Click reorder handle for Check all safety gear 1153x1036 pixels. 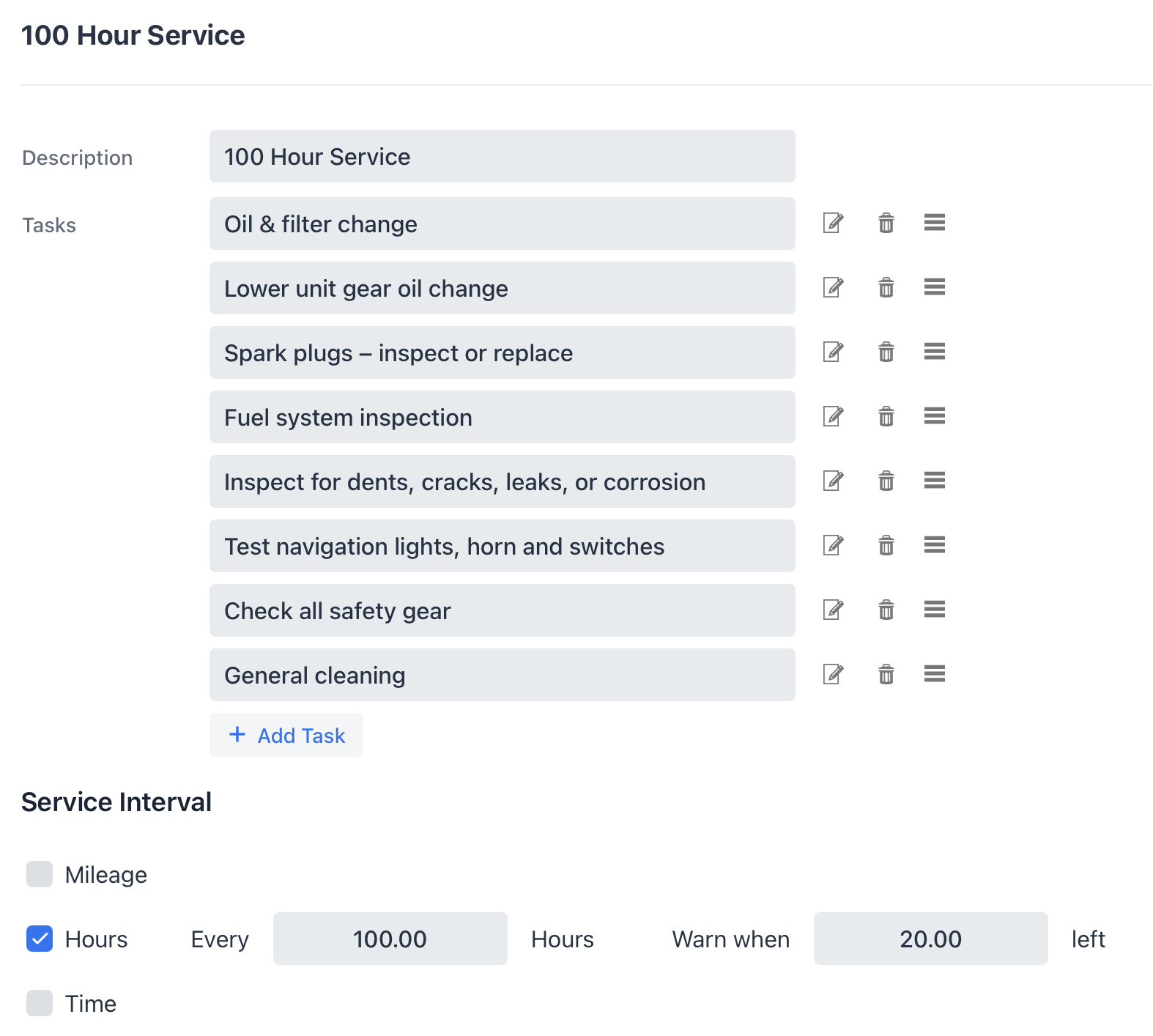935,609
